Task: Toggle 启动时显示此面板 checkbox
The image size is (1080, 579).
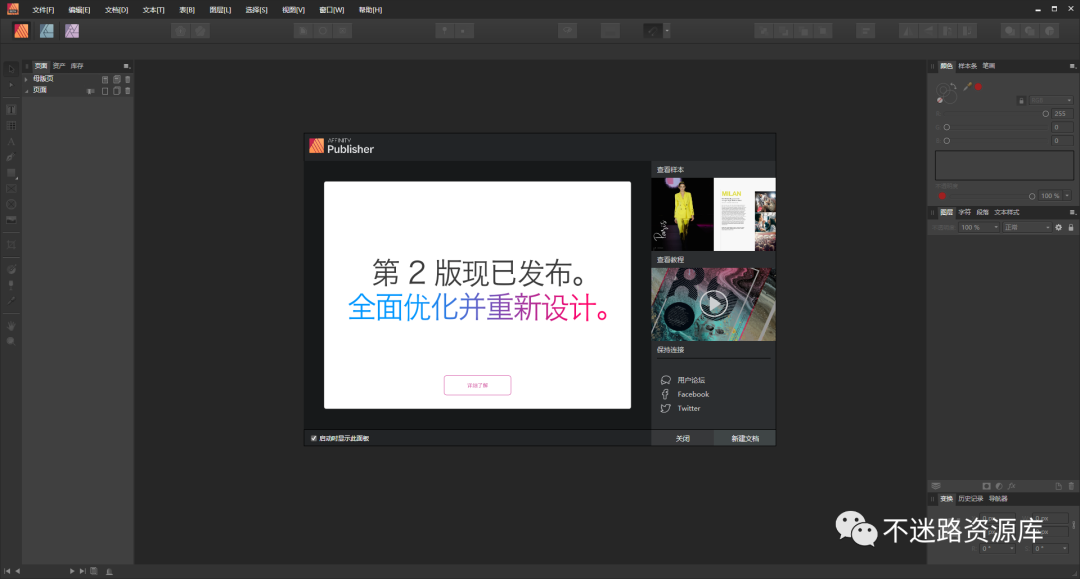Action: [x=314, y=438]
